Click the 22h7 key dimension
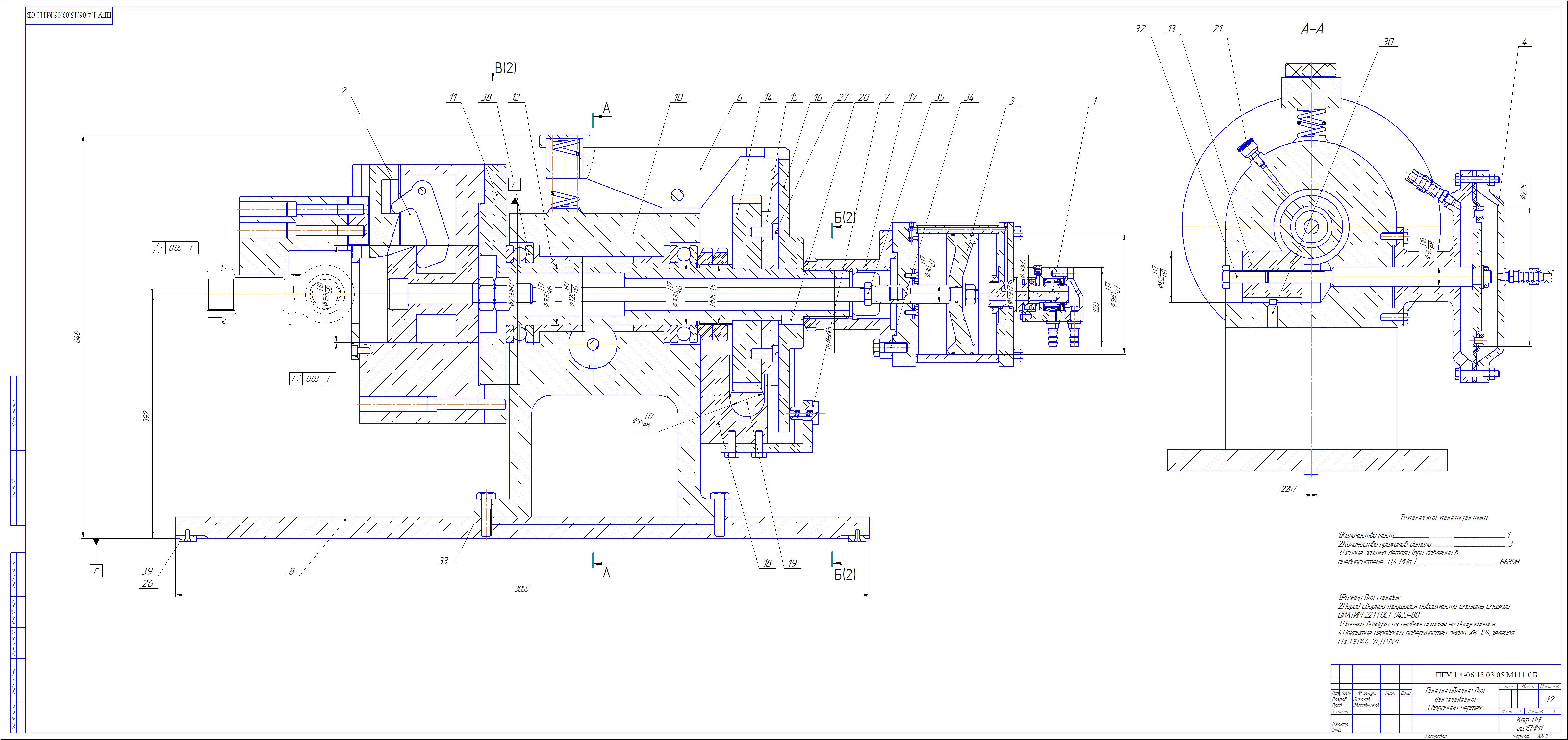The image size is (1568, 740). 1289,489
